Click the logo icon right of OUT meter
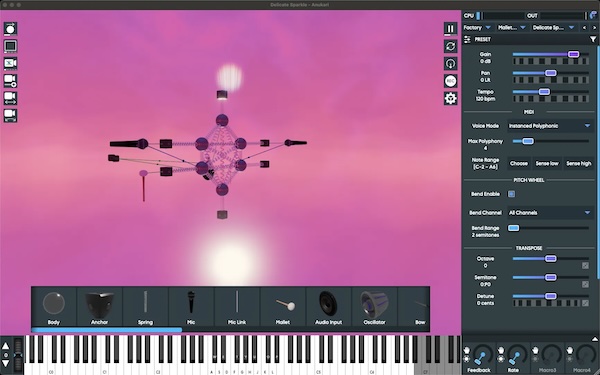Screen dimensions: 600x375 coord(593,15)
